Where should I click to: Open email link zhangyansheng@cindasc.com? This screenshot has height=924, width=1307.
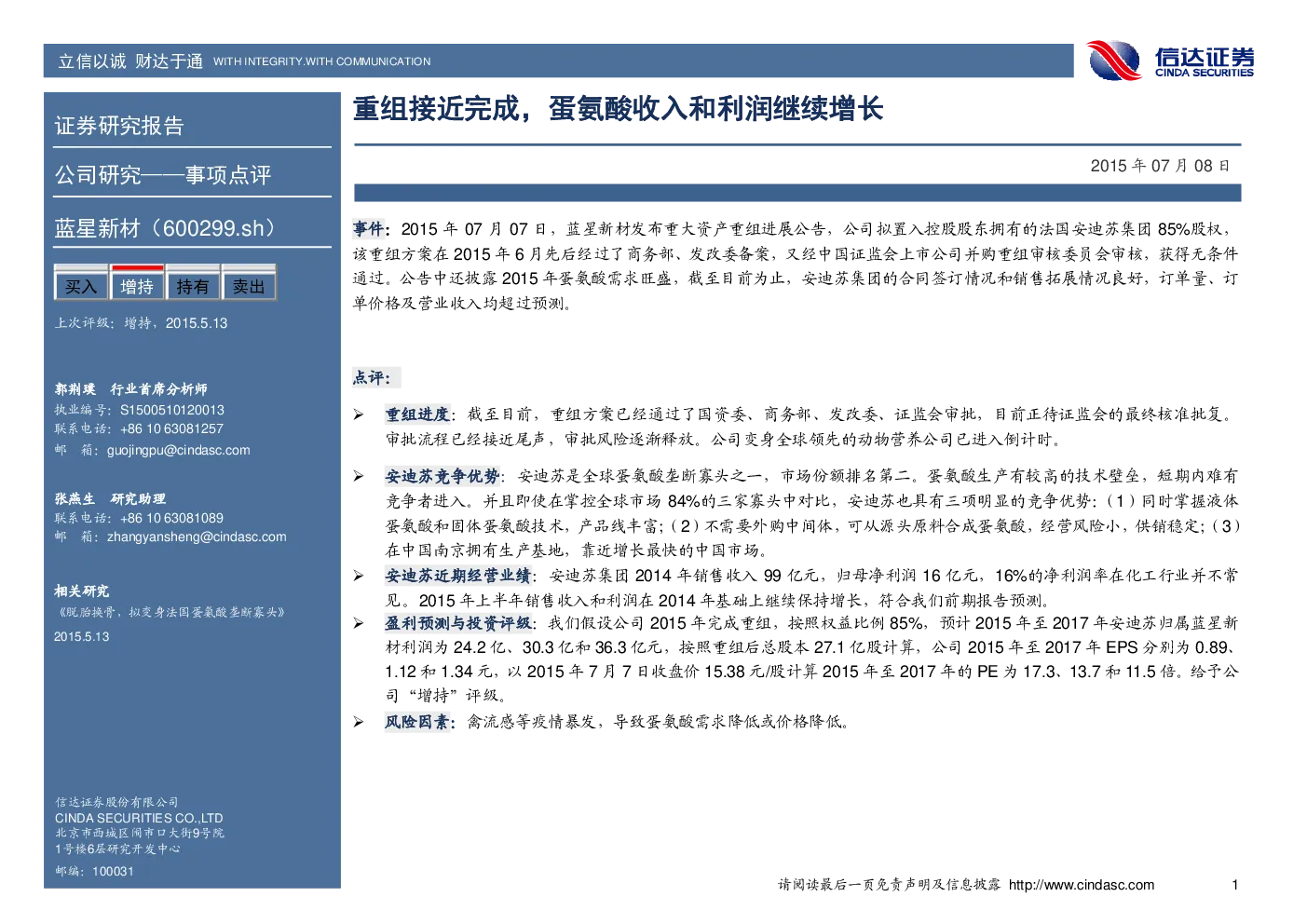point(197,537)
